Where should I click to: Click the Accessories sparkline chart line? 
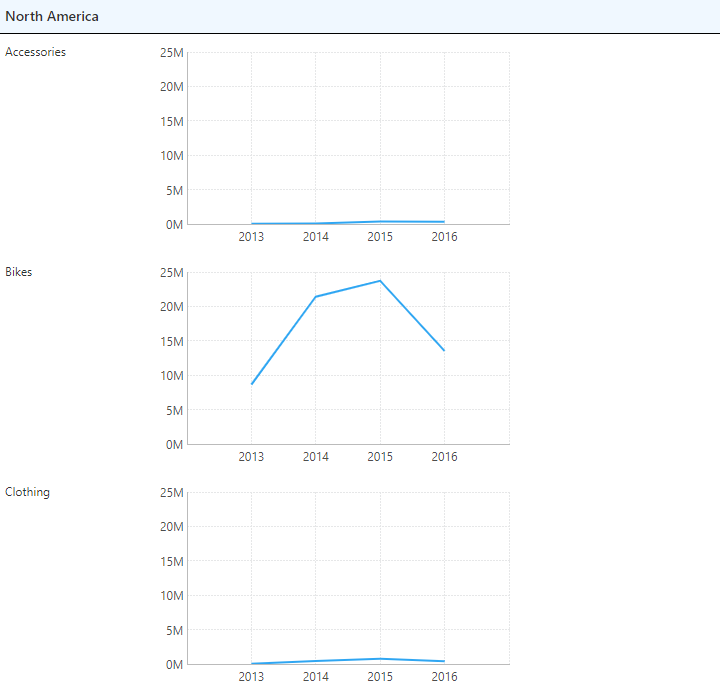pyautogui.click(x=348, y=223)
